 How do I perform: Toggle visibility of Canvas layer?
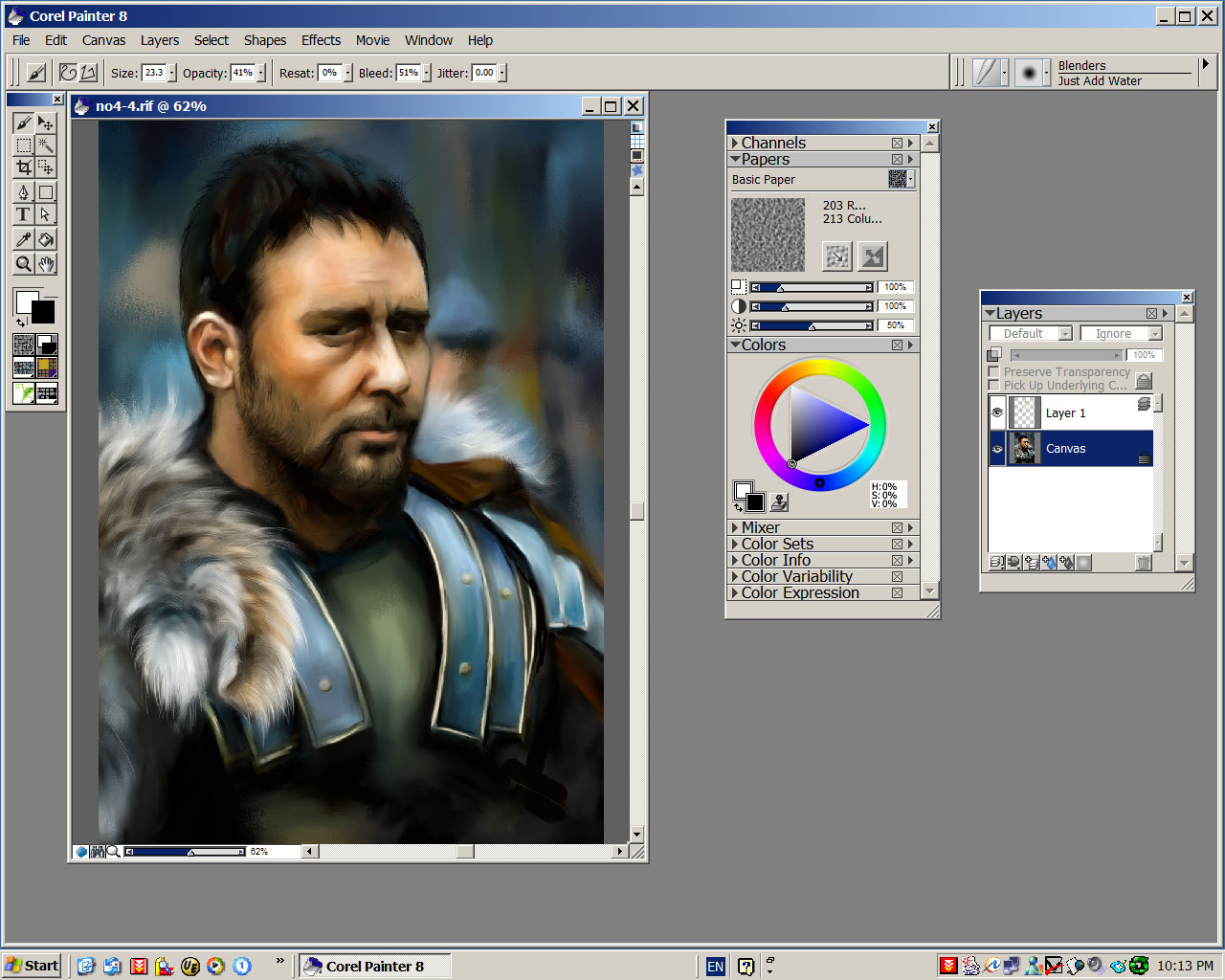click(997, 448)
